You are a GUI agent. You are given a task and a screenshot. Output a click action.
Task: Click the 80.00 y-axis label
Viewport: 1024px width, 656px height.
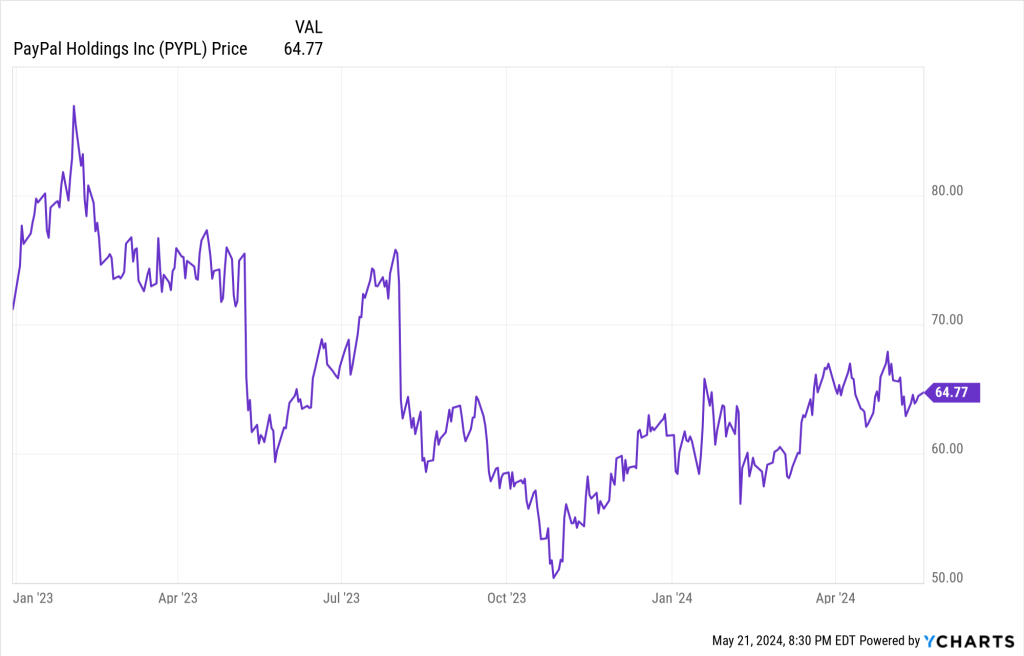941,191
